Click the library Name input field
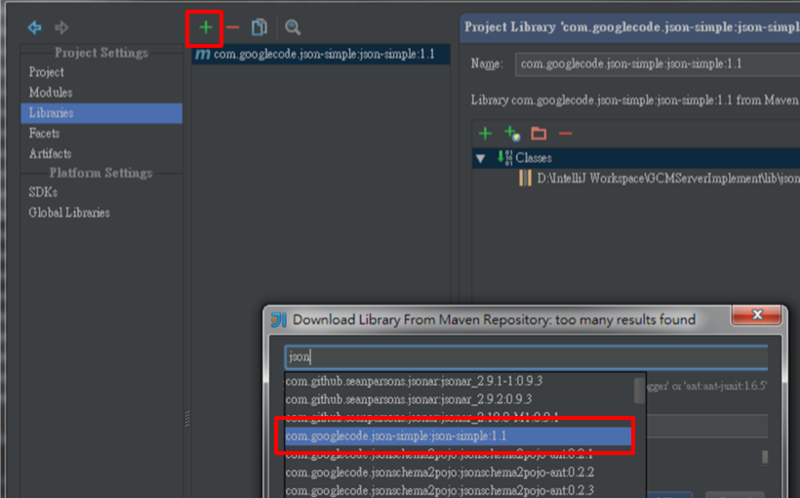The height and width of the screenshot is (498, 800). [x=657, y=64]
